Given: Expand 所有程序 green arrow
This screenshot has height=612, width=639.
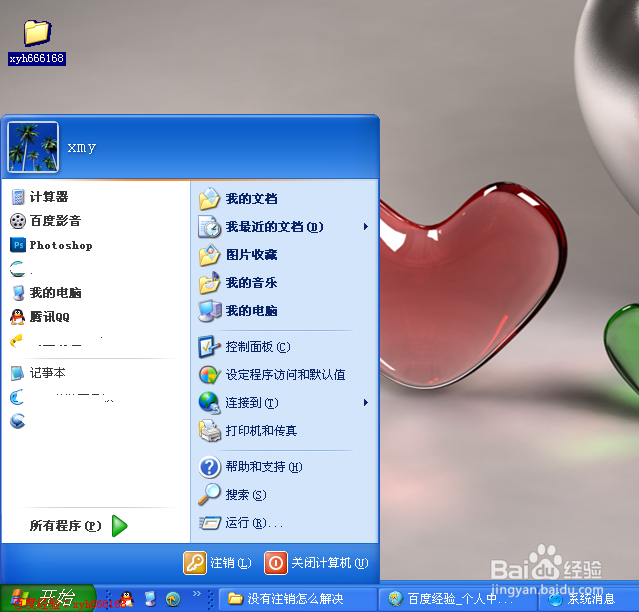Looking at the screenshot, I should 119,526.
